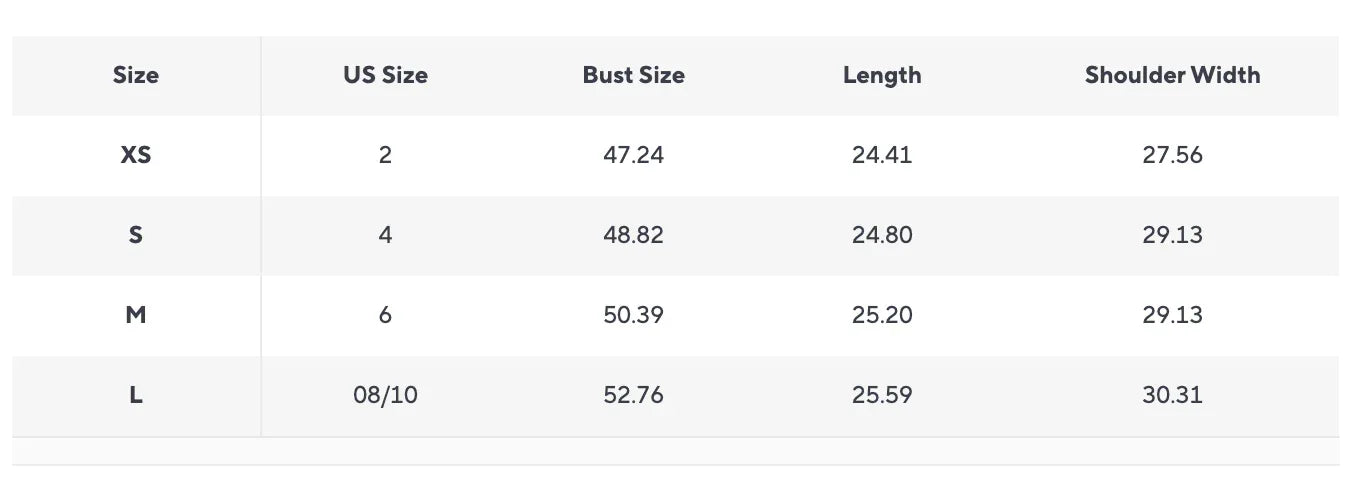Select the XS size row label

(x=136, y=155)
